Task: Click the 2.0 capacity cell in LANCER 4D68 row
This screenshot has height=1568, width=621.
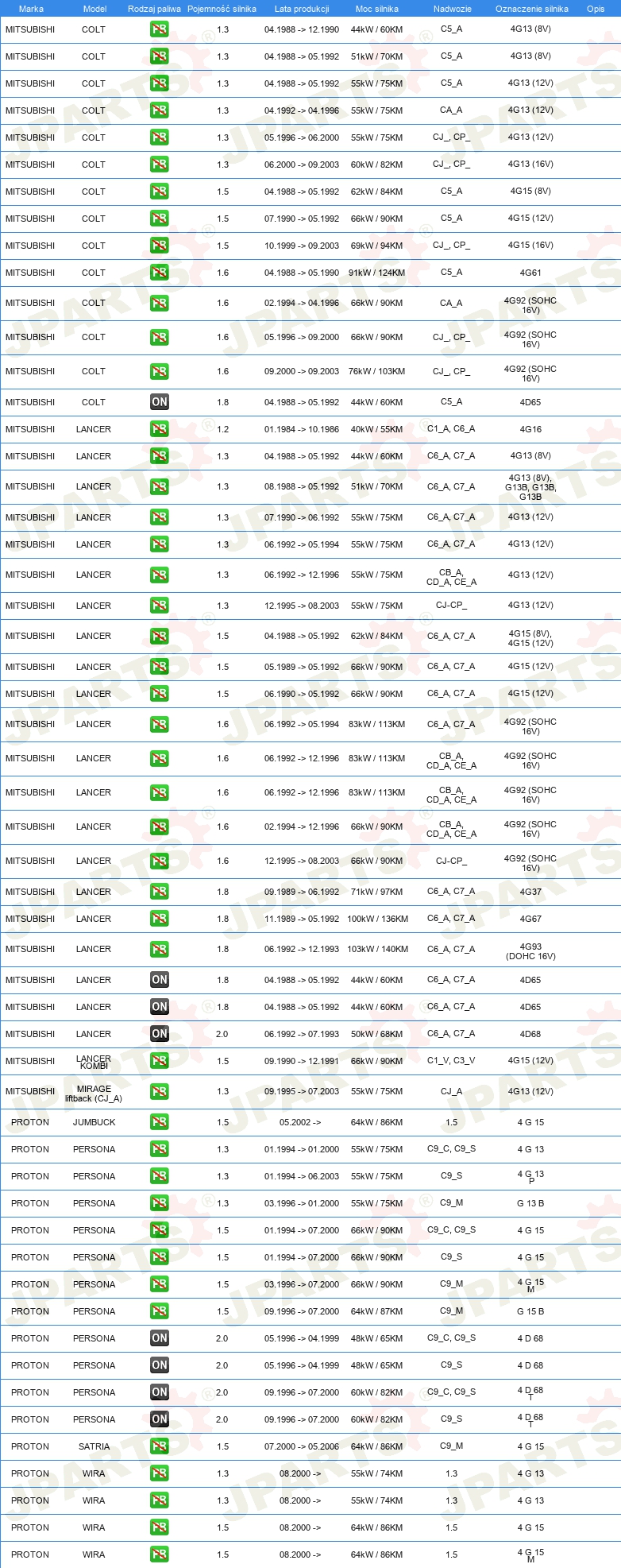Action: point(222,1034)
